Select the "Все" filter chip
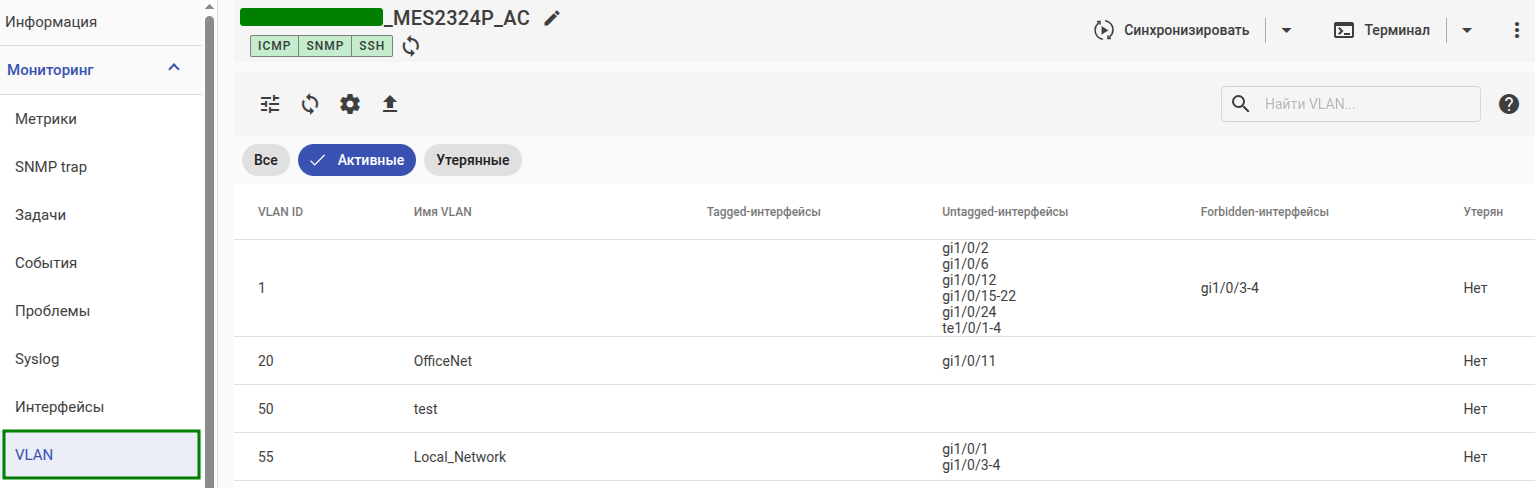Viewport: 1535px width, 488px height. (x=265, y=160)
